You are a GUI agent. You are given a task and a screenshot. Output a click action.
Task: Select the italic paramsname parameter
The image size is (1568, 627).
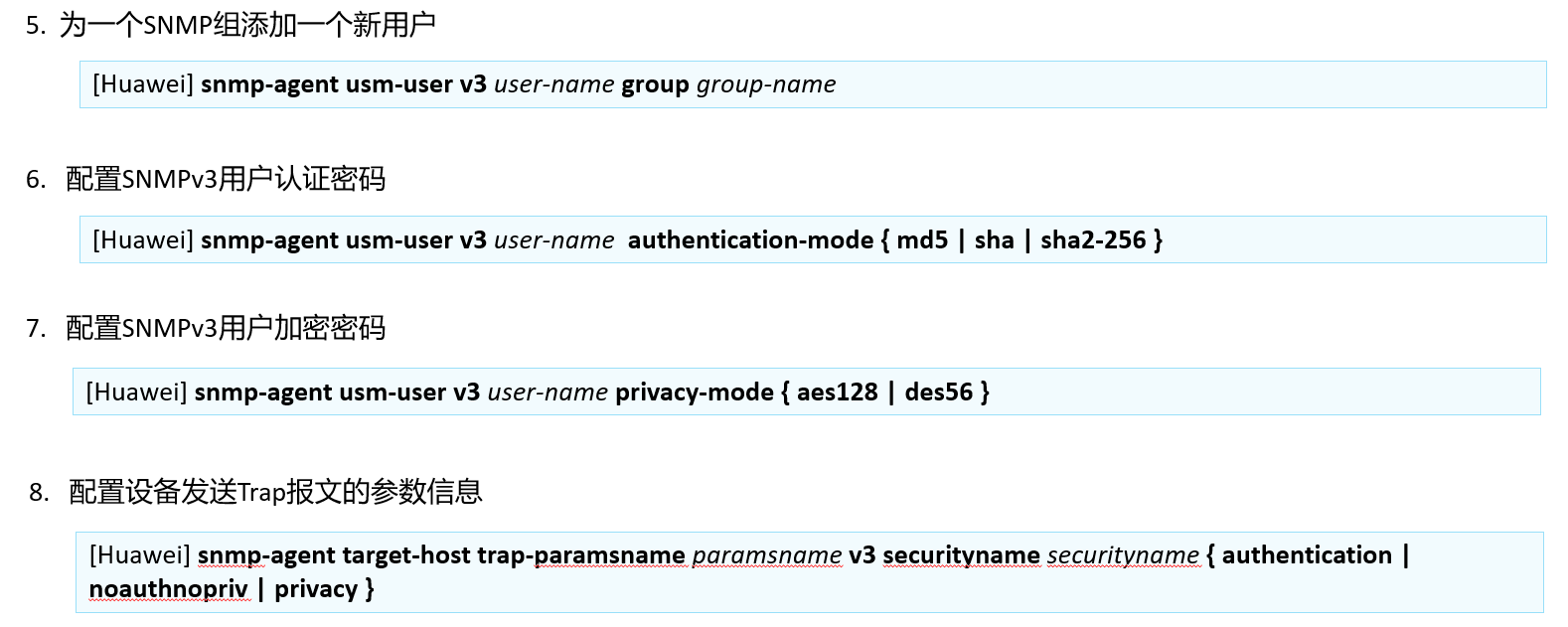coord(767,555)
